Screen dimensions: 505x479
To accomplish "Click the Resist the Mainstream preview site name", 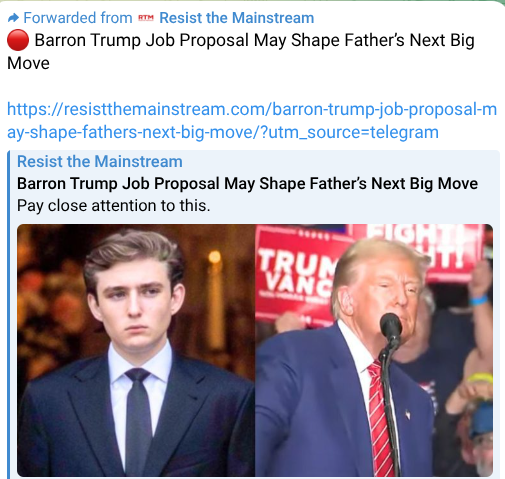I will click(100, 161).
